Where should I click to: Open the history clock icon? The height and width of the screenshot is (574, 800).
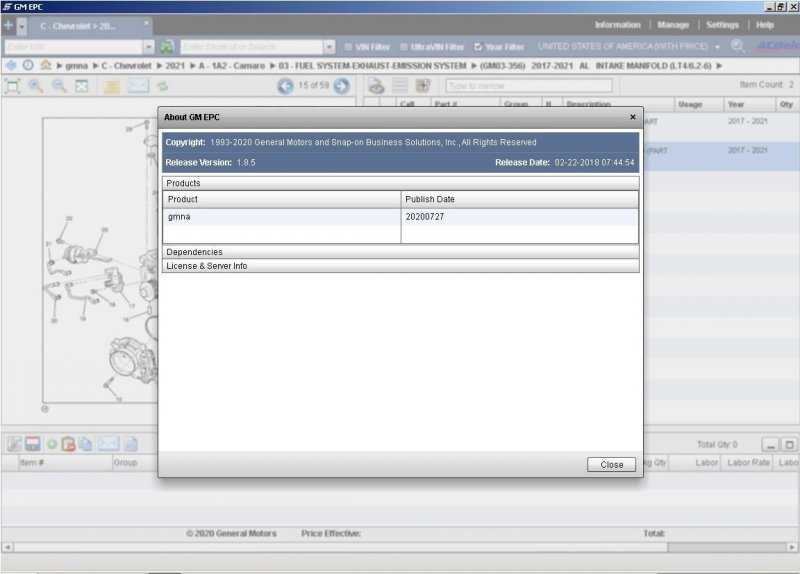tap(28, 65)
